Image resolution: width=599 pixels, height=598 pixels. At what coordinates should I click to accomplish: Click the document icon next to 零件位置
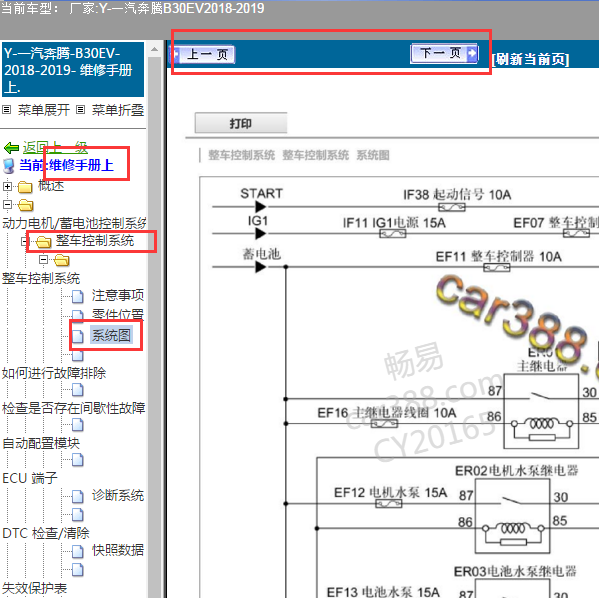(78, 315)
